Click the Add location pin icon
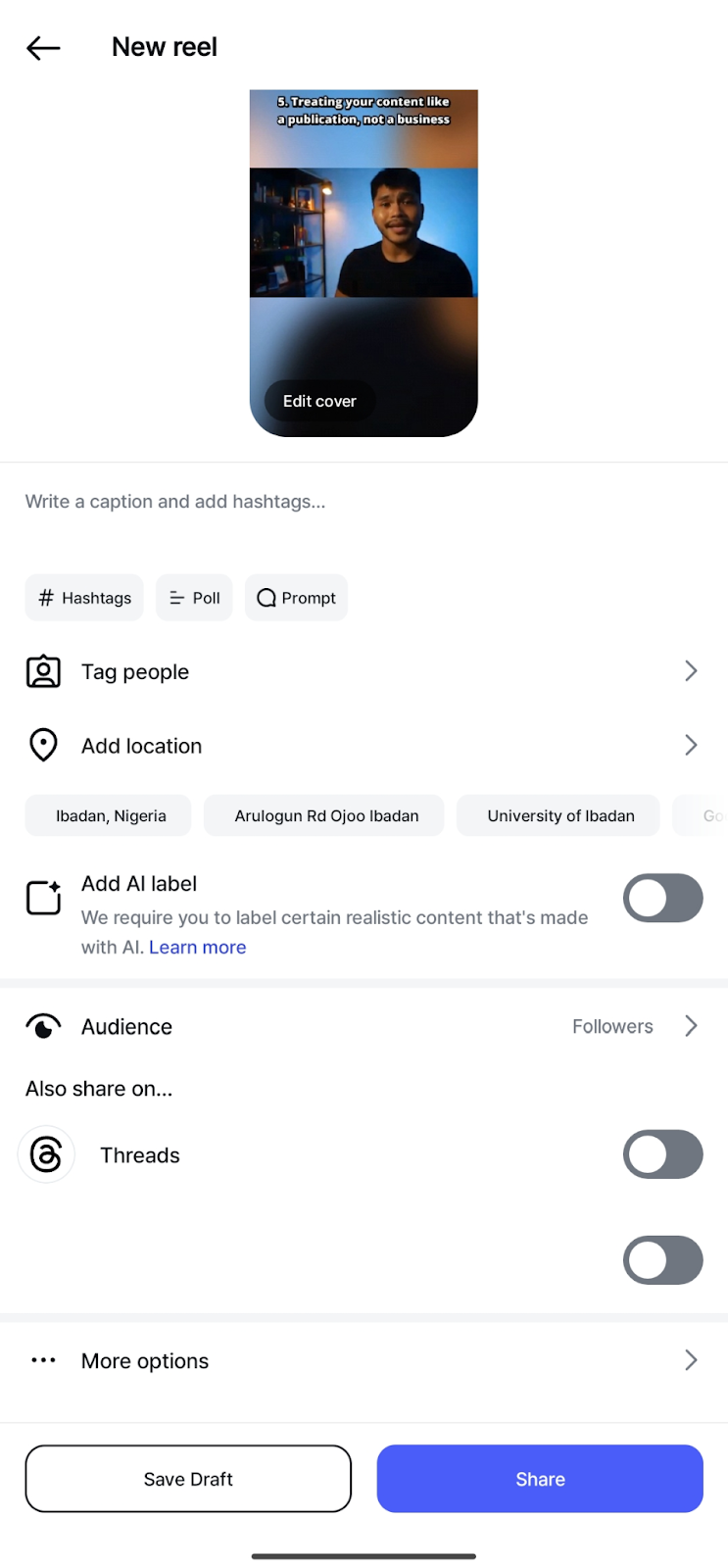 coord(43,746)
